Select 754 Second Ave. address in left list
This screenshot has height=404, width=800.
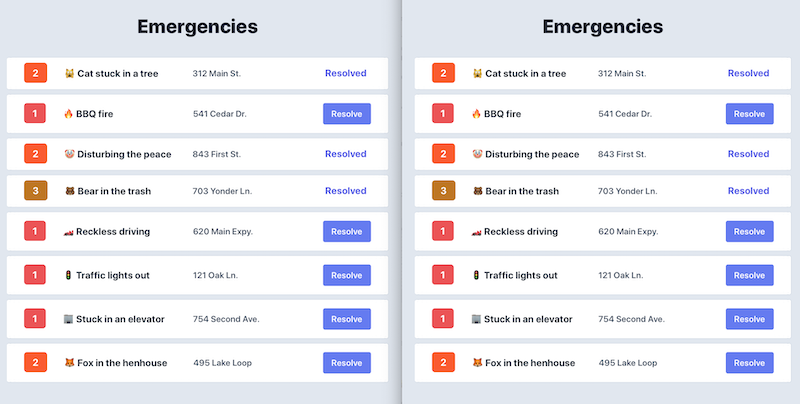pos(226,319)
